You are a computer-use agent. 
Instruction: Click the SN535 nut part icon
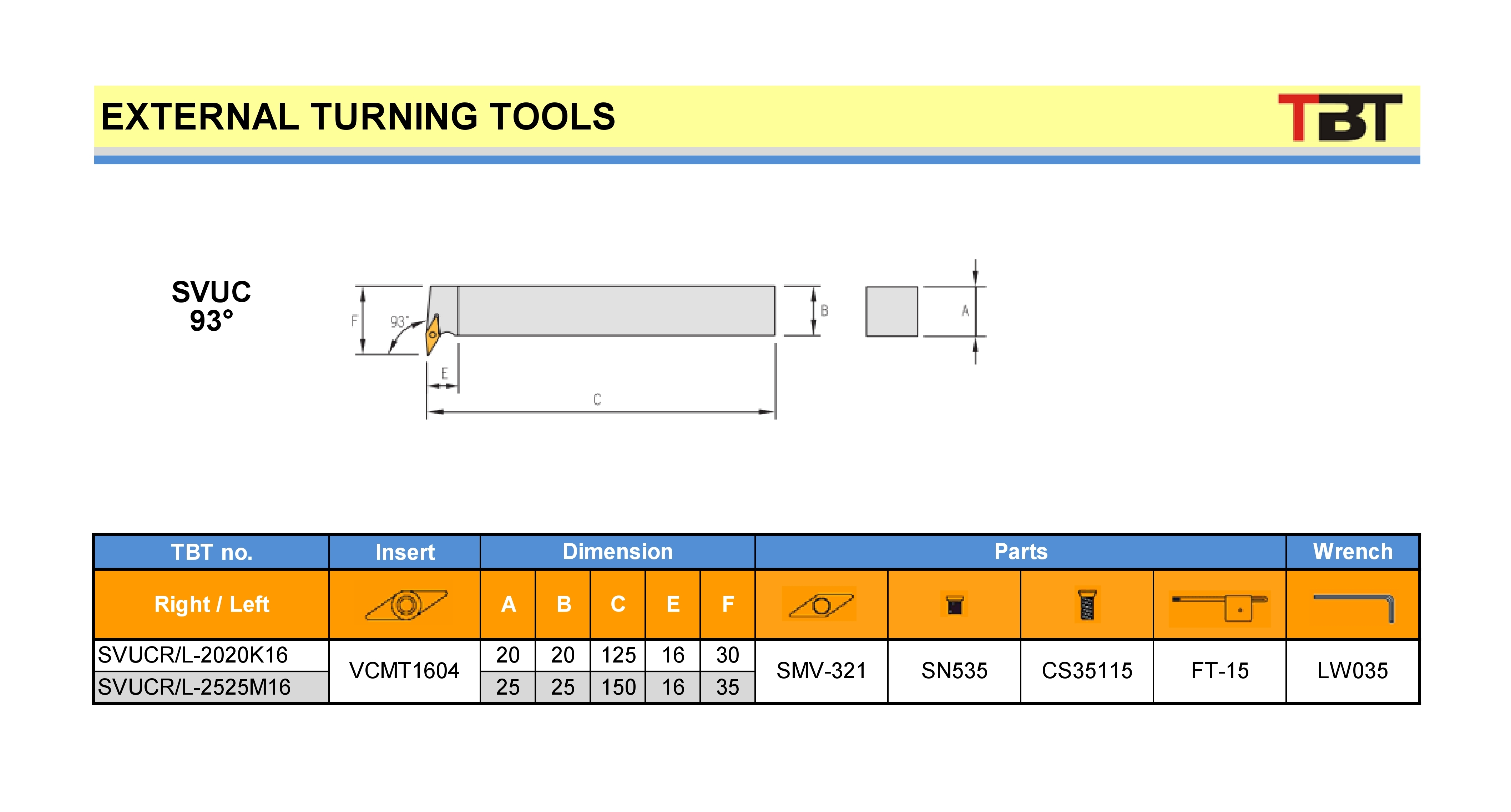954,604
